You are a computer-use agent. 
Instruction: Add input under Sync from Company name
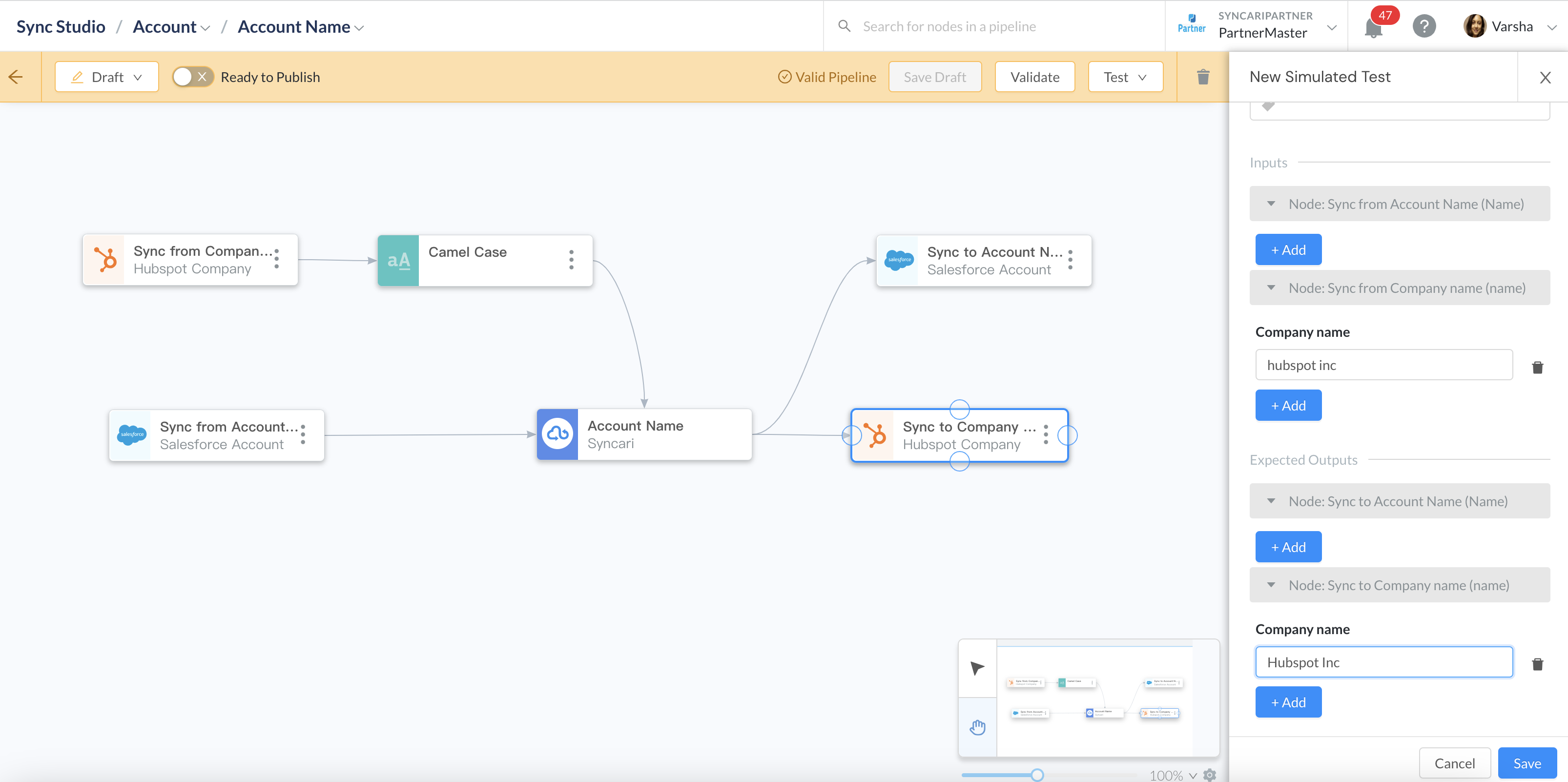[x=1288, y=405]
